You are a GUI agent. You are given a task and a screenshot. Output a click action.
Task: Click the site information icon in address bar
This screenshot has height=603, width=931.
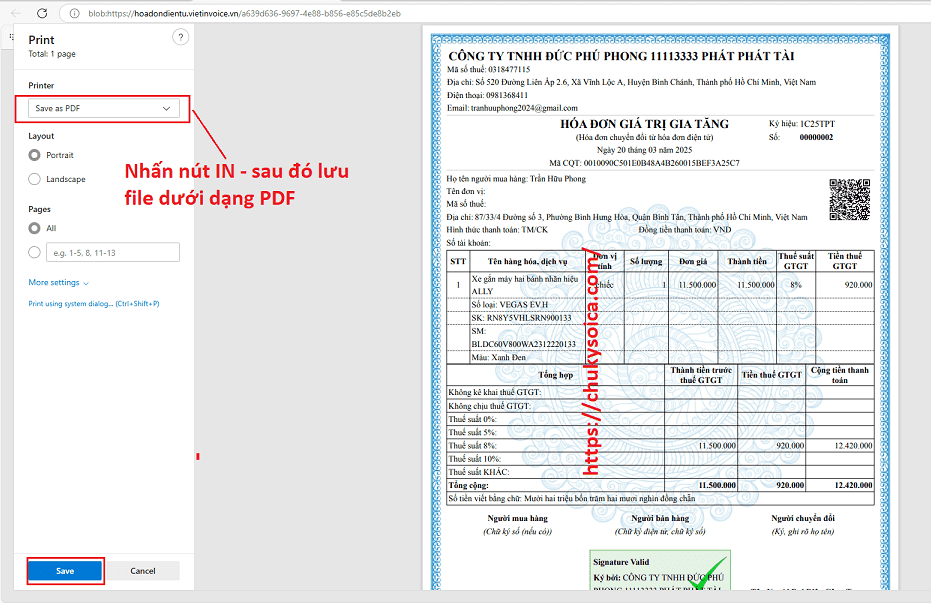coord(74,13)
